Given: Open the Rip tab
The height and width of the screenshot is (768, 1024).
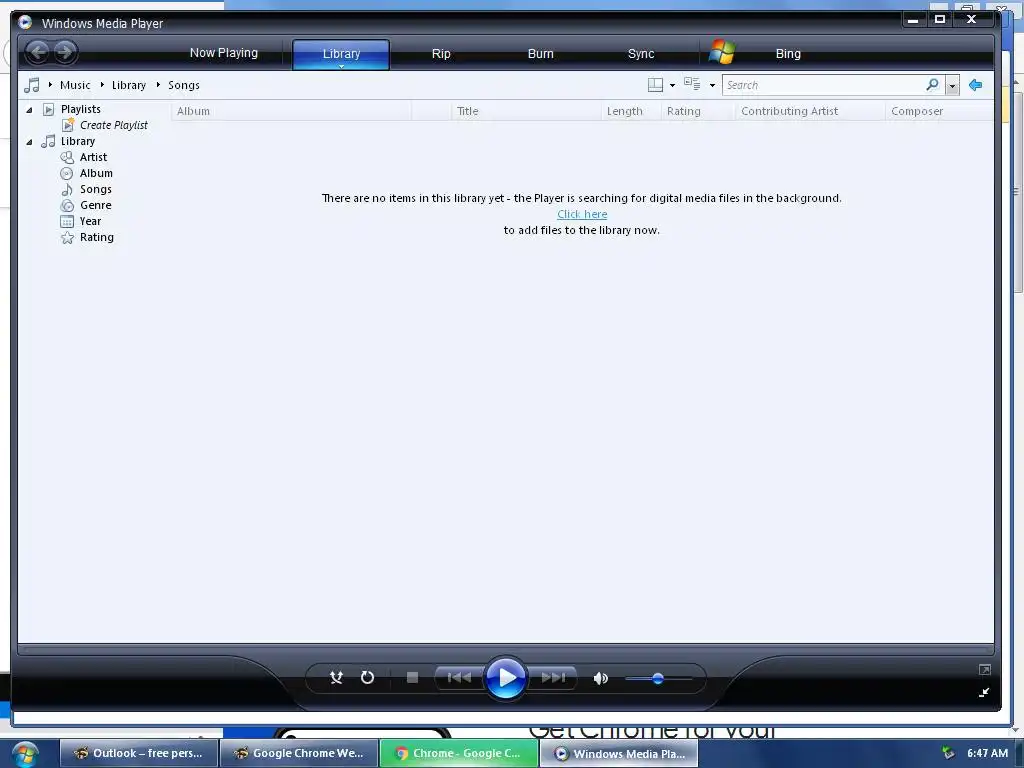Looking at the screenshot, I should pyautogui.click(x=441, y=54).
